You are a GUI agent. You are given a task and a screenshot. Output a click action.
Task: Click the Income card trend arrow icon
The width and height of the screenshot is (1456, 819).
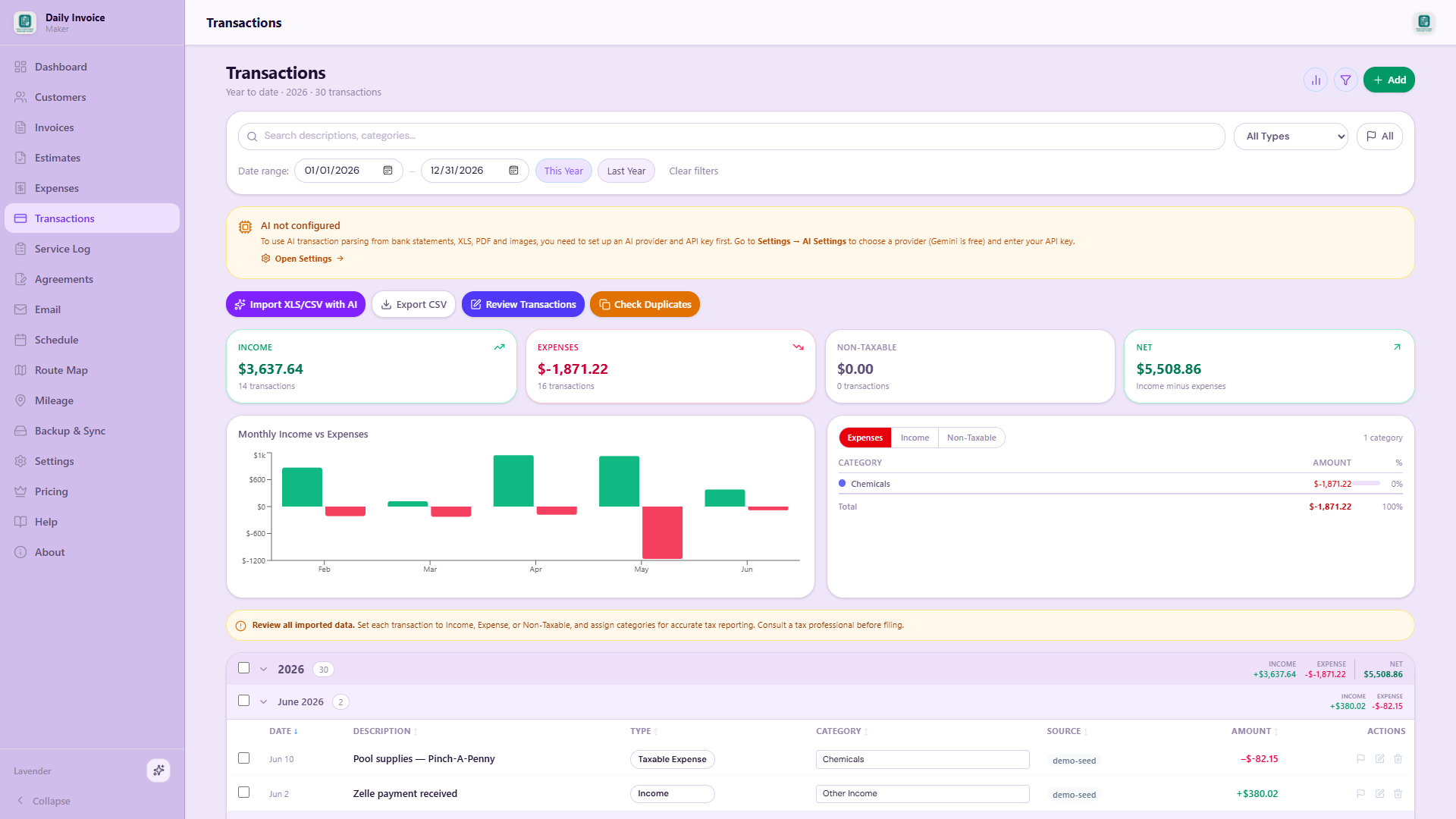click(x=499, y=347)
